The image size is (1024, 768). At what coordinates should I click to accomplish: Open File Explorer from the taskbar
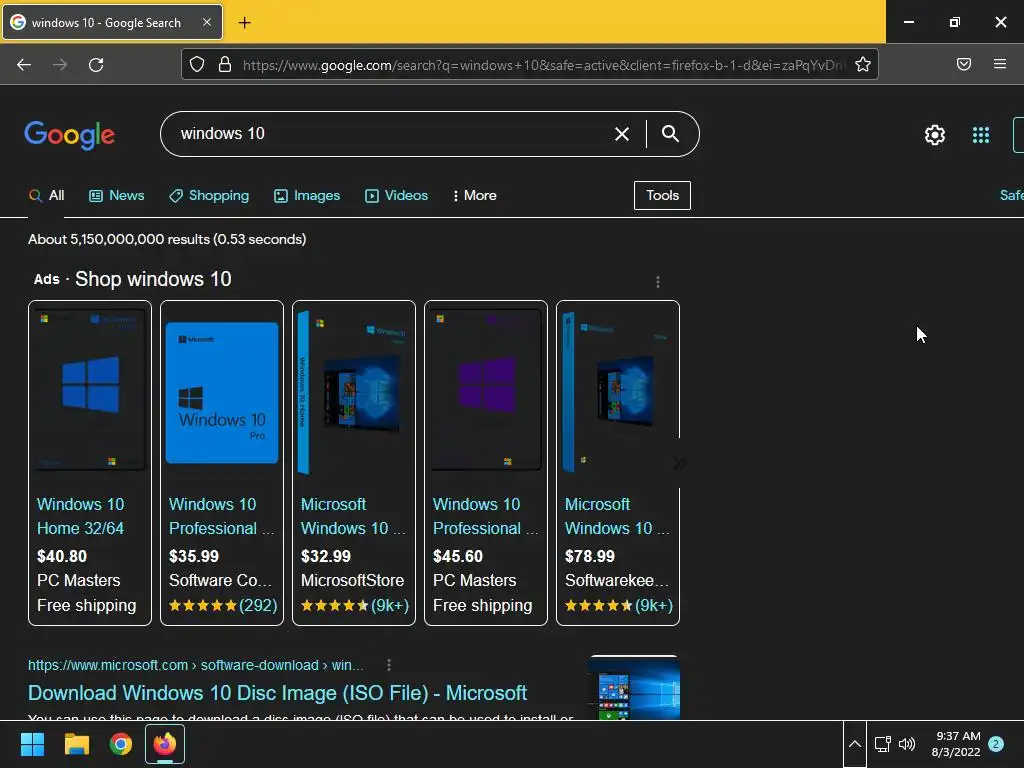point(76,744)
